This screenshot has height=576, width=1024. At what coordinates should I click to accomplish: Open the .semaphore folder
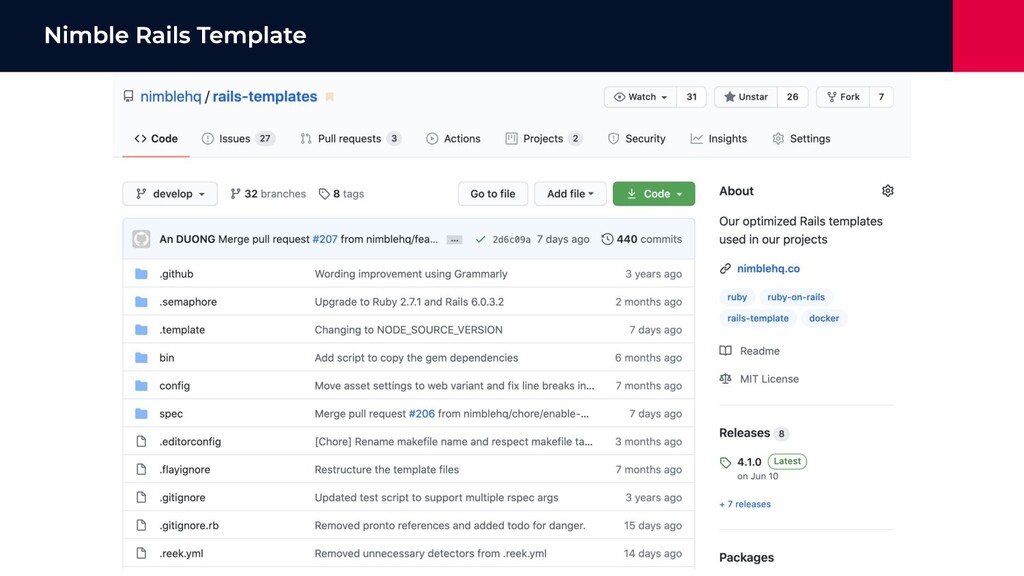(x=188, y=302)
